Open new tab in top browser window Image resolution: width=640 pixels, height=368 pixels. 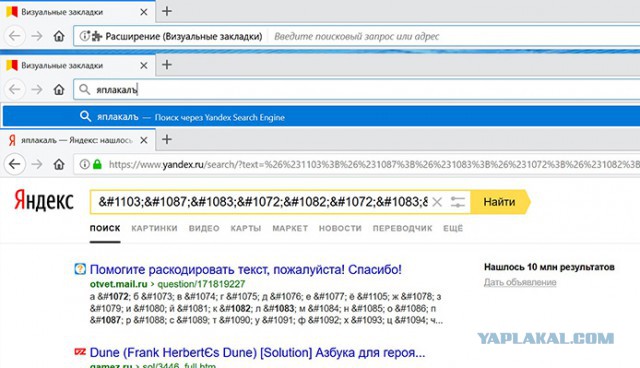(167, 11)
